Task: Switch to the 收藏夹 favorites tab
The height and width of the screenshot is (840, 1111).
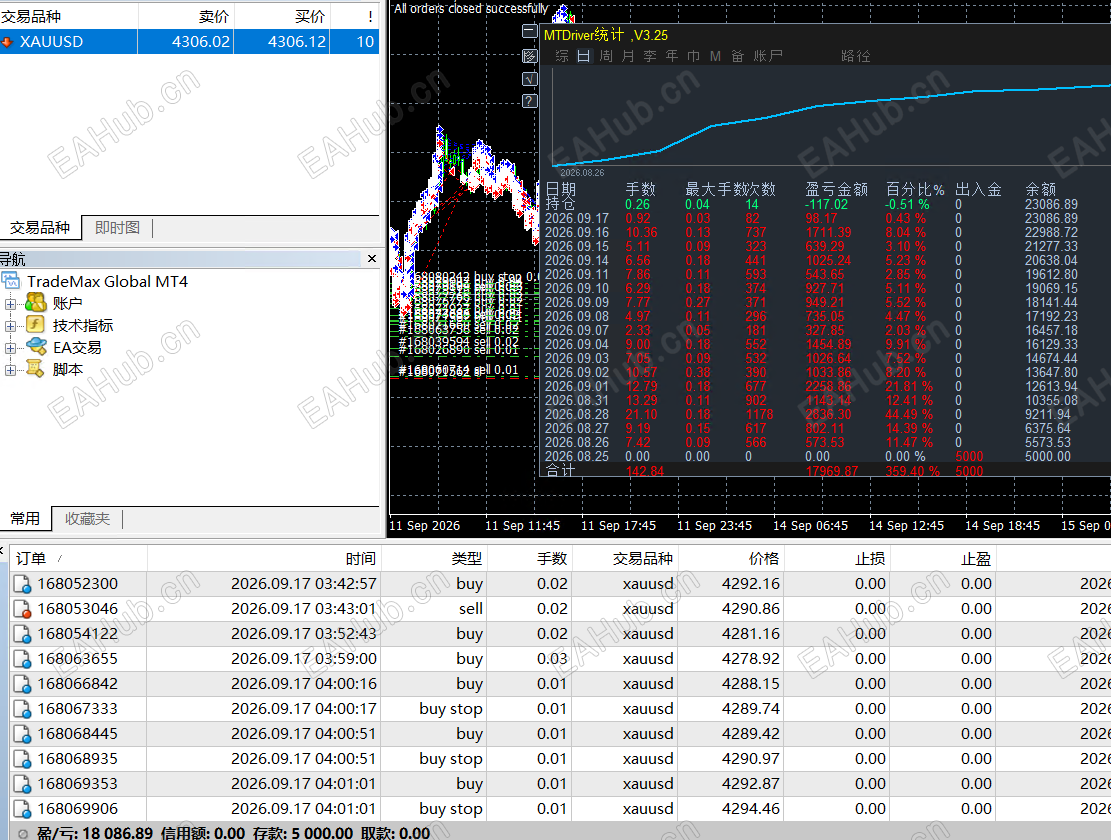Action: click(x=87, y=518)
